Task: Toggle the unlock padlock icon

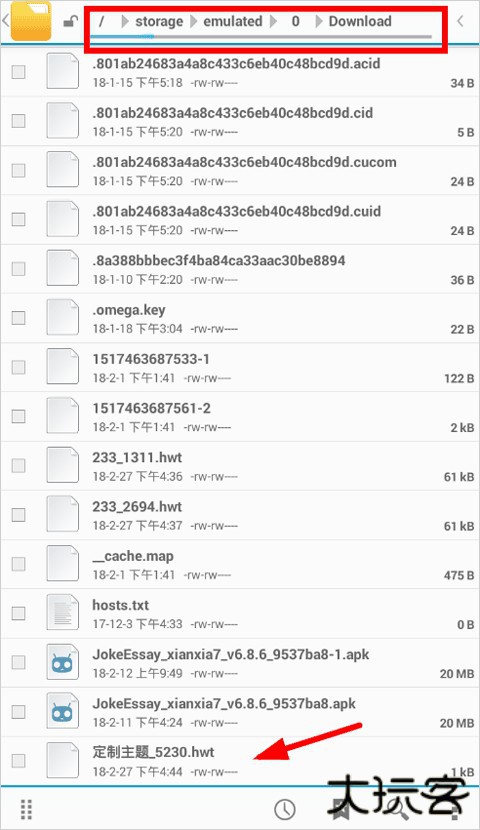Action: click(x=70, y=22)
